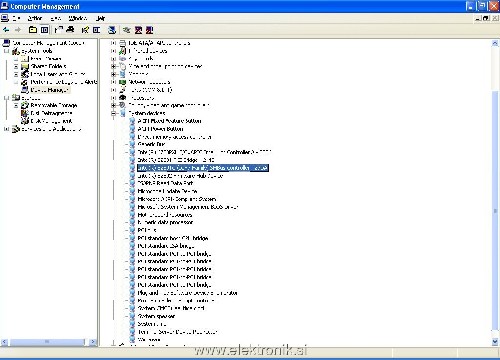Select Numeric data processor device
Image resolution: width=500 pixels, height=360 pixels.
pos(165,222)
